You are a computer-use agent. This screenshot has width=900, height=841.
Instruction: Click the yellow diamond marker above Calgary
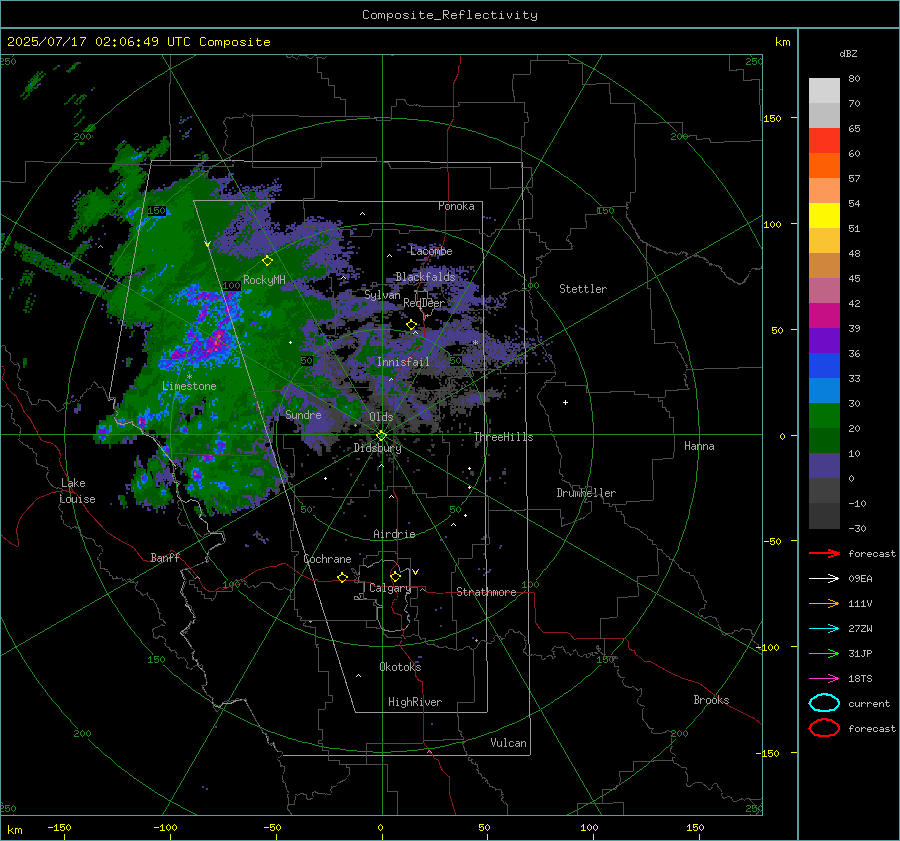[395, 576]
